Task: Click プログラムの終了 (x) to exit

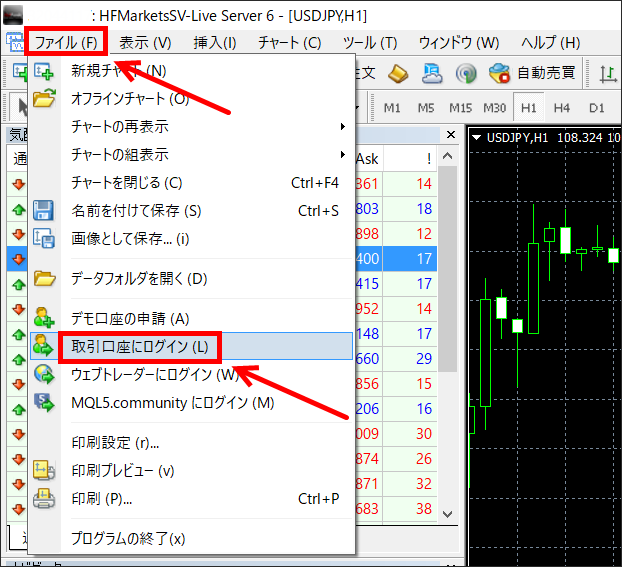Action: point(128,538)
